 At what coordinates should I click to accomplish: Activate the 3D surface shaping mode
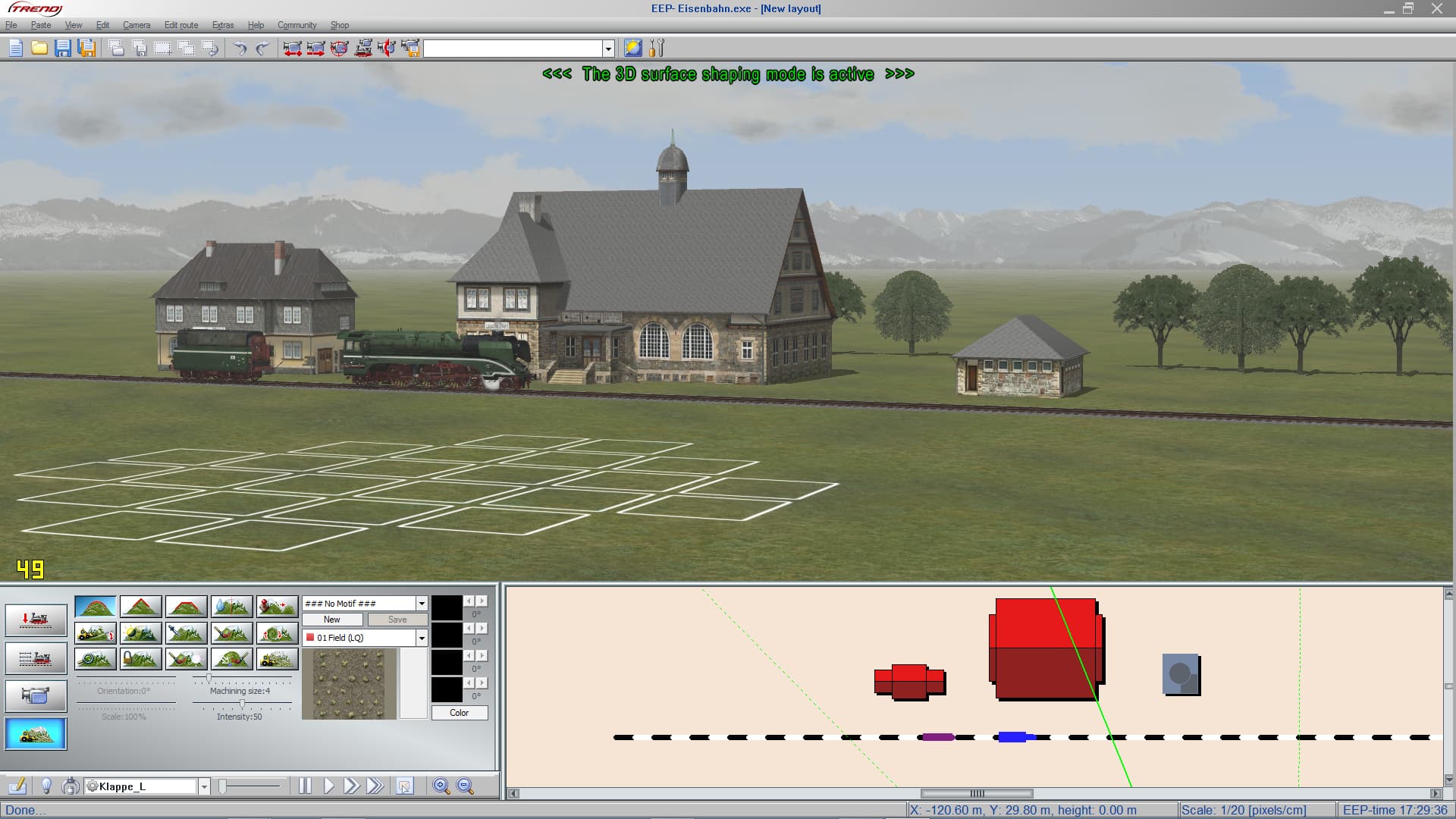coord(36,734)
